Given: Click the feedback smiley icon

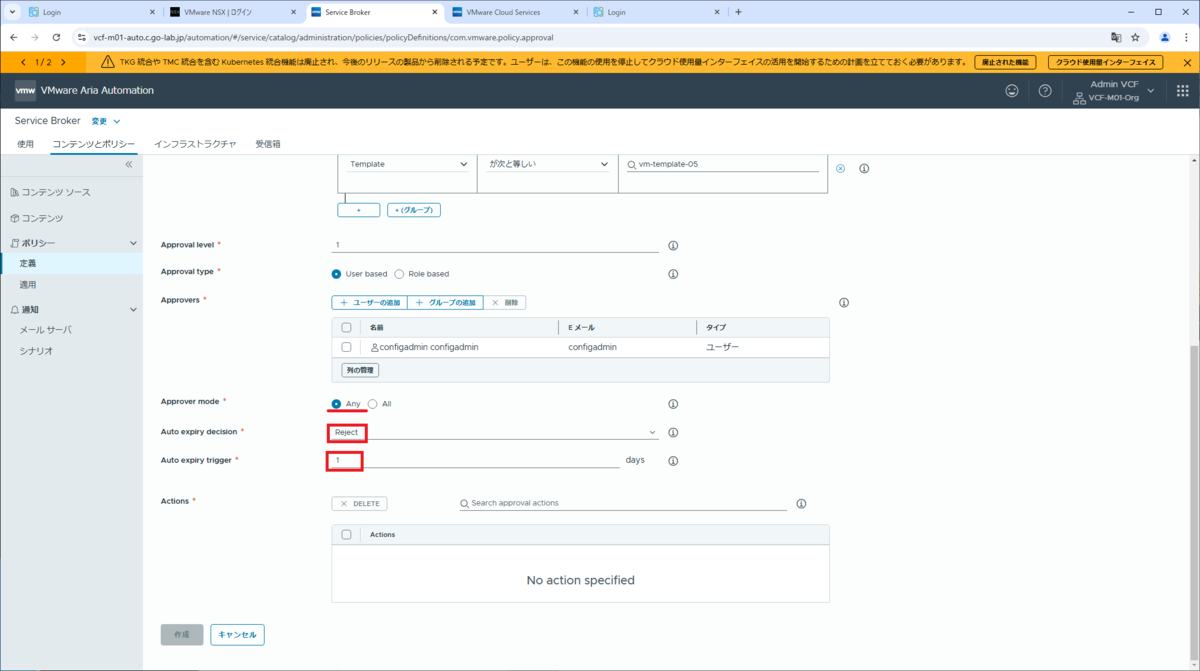Looking at the screenshot, I should click(x=1012, y=90).
